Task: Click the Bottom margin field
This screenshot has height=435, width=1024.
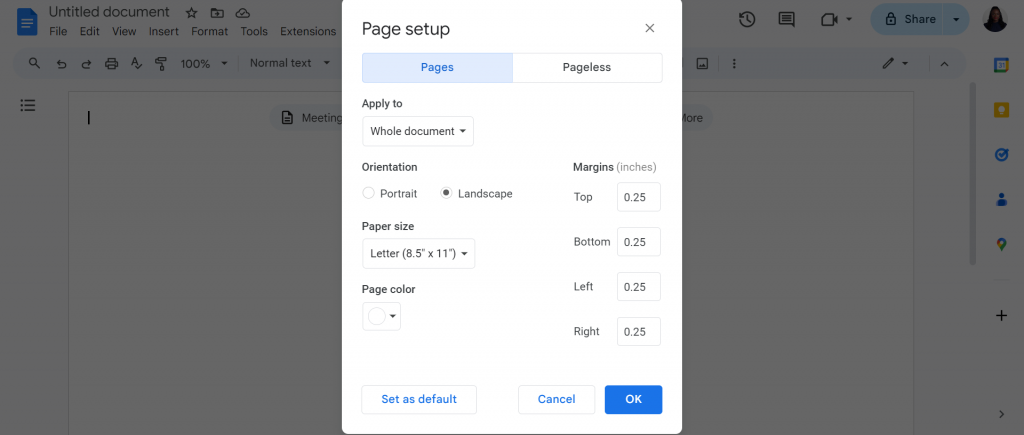Action: coord(639,242)
